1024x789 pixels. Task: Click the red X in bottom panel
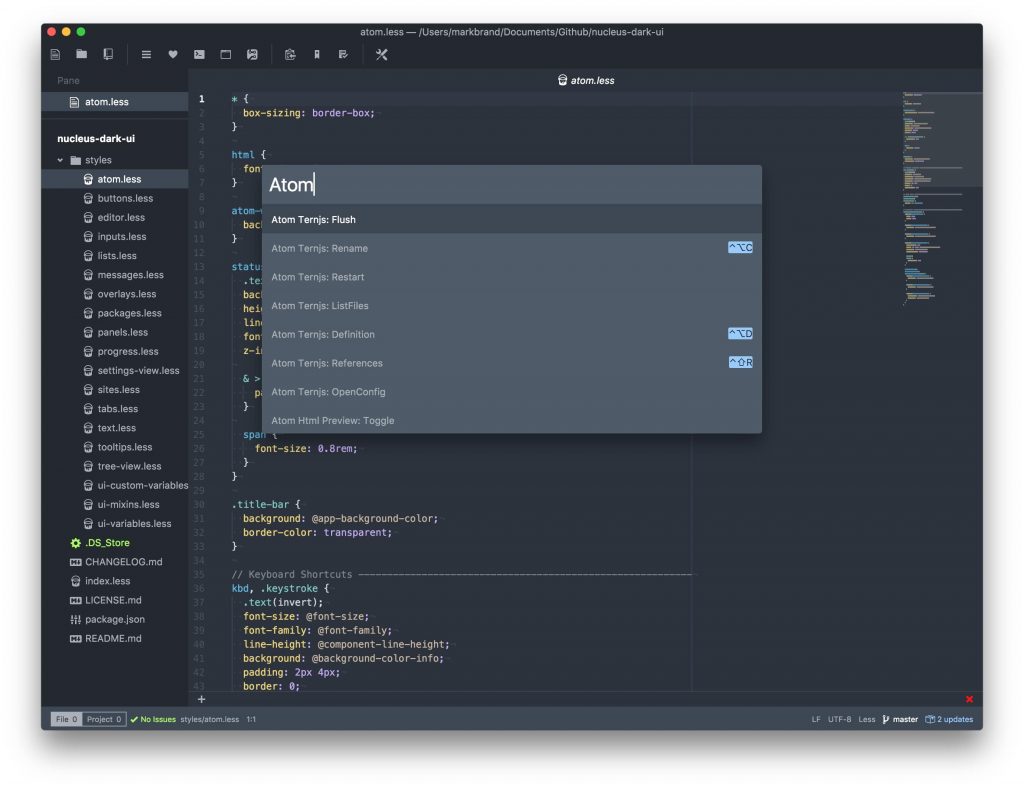pyautogui.click(x=969, y=699)
